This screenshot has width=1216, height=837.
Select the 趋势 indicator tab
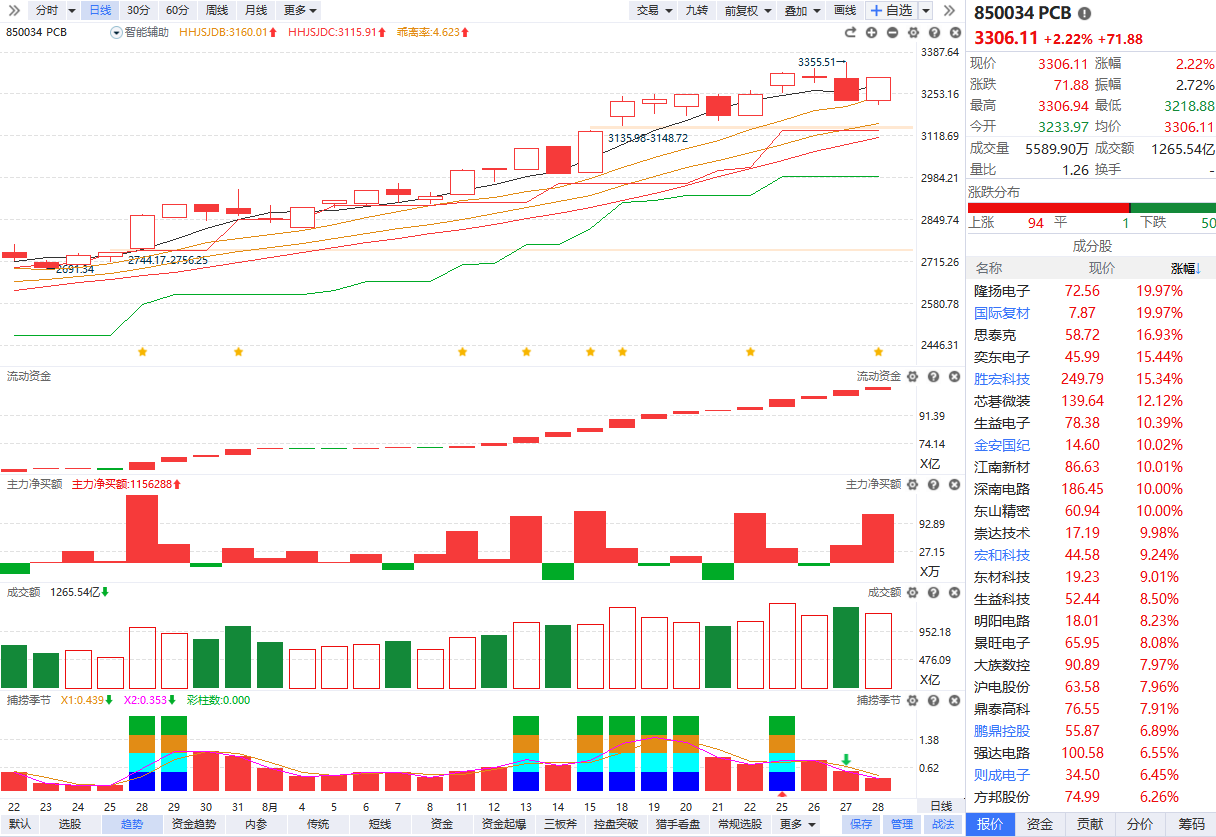[x=132, y=825]
